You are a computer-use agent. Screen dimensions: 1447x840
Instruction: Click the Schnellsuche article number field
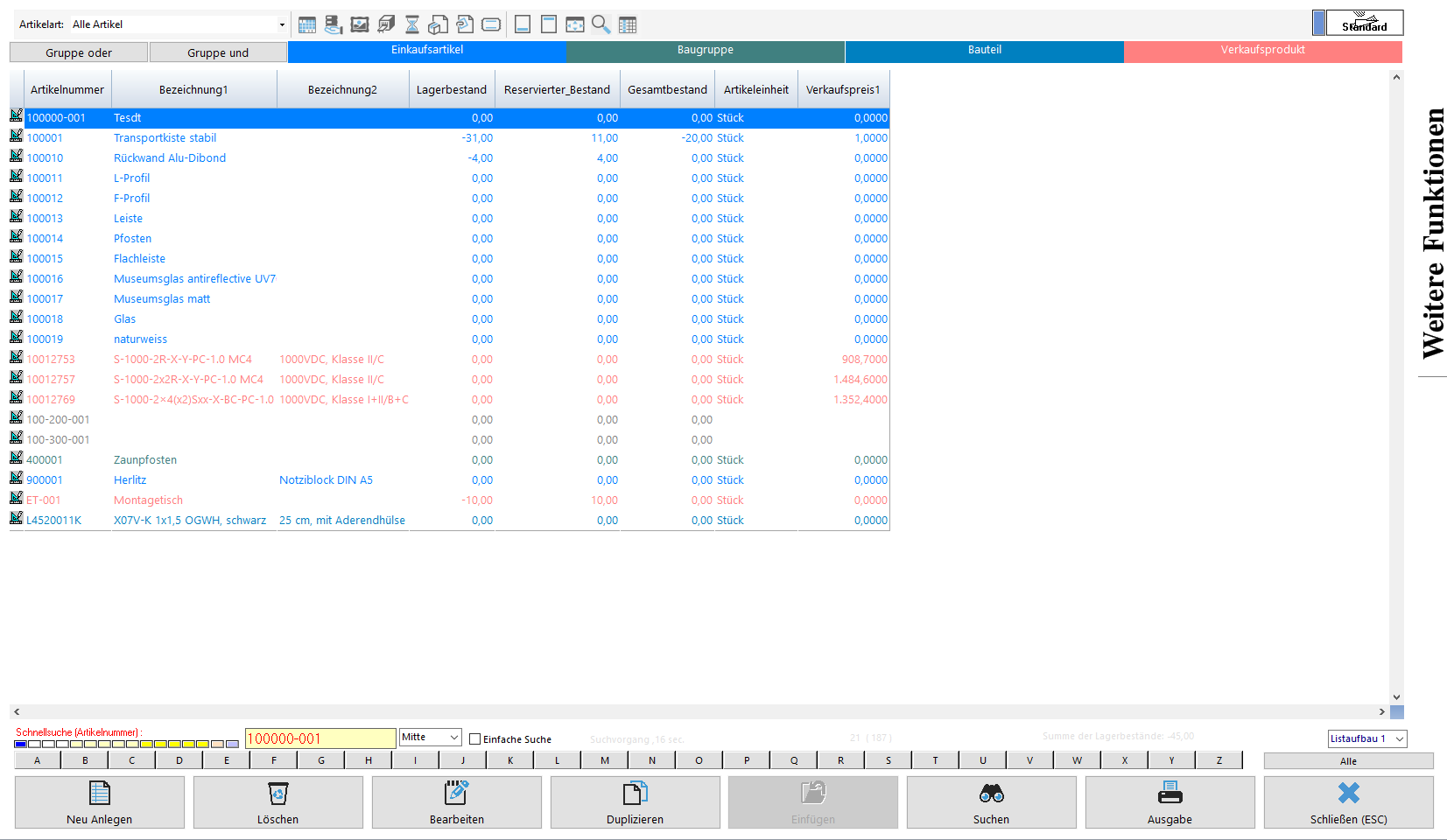click(320, 738)
